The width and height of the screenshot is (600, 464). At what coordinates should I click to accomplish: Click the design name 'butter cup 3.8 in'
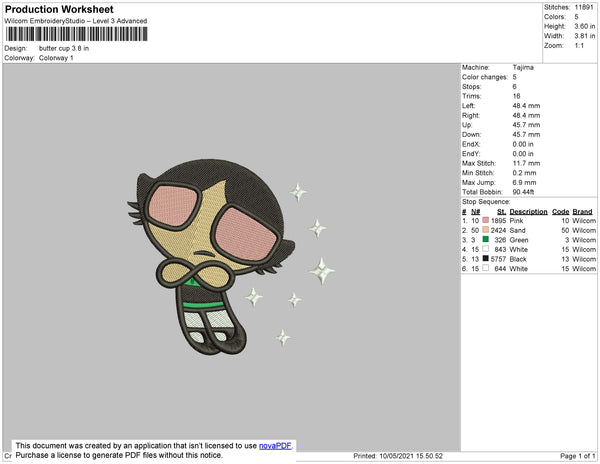64,48
